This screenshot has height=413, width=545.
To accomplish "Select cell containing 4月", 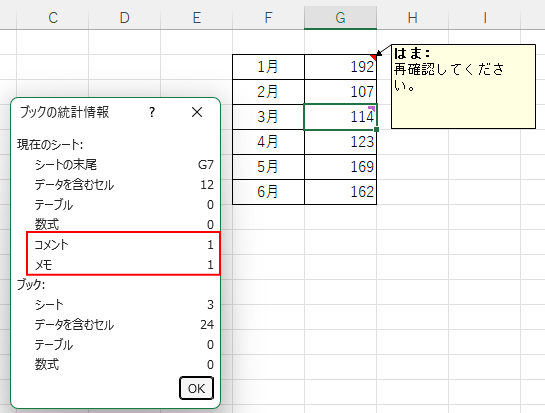I will coord(268,142).
